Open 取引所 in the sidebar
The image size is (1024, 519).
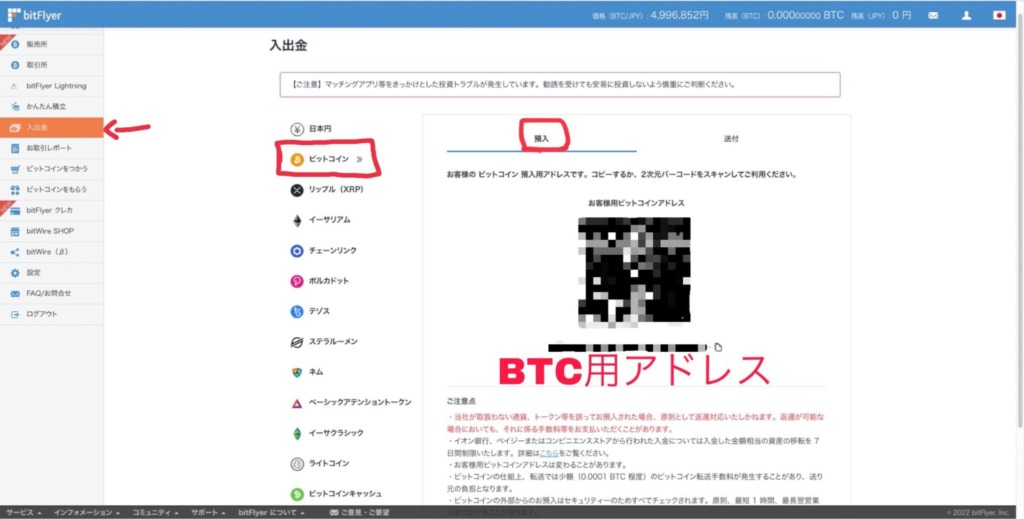[x=52, y=65]
